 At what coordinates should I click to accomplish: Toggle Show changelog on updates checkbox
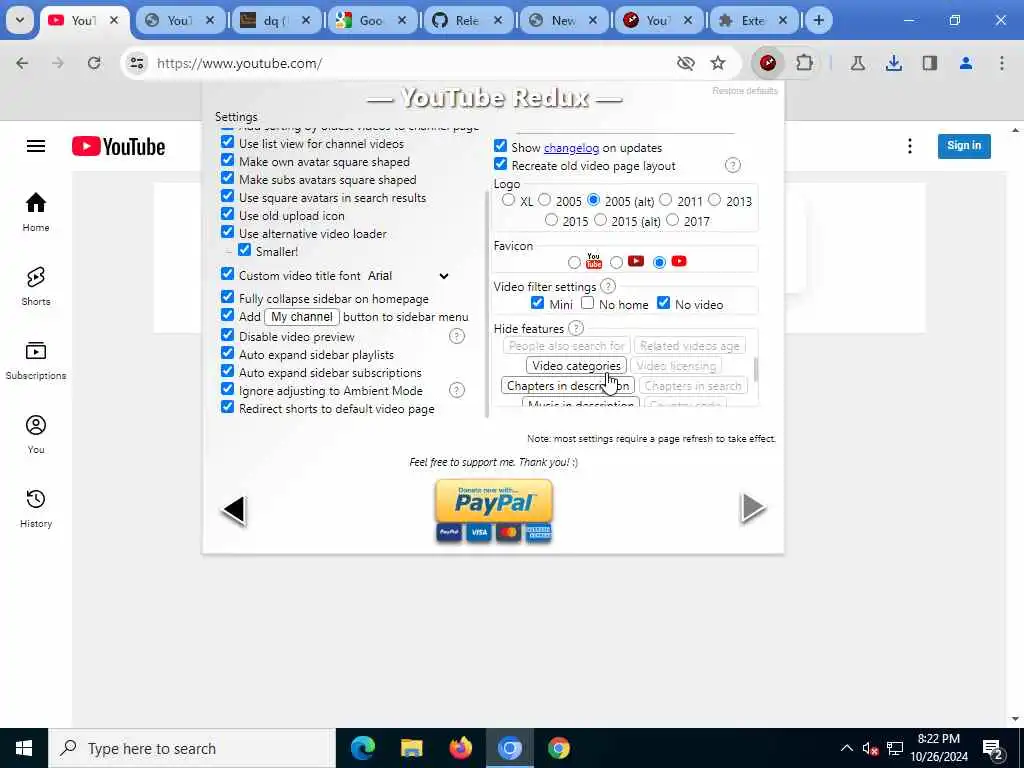(x=500, y=146)
